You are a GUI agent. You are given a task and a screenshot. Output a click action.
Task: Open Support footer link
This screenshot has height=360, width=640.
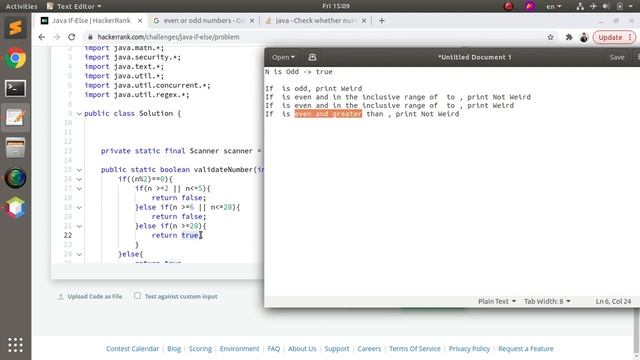pyautogui.click(x=337, y=349)
